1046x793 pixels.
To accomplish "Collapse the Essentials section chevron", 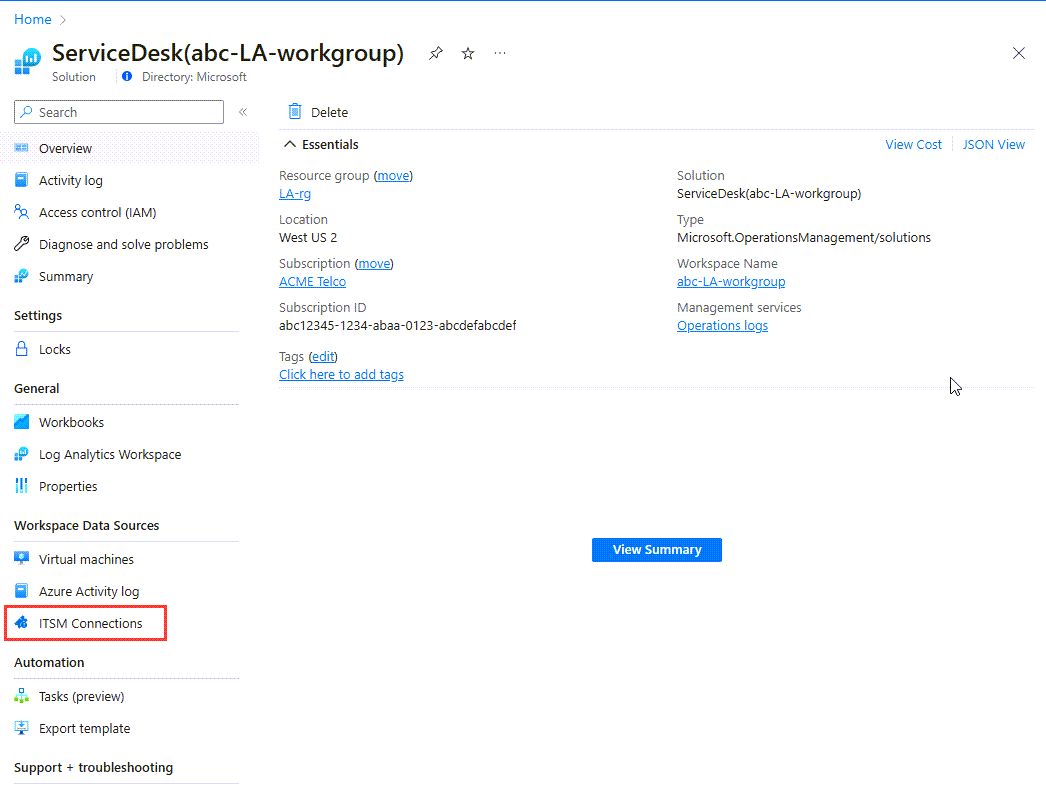I will click(290, 144).
